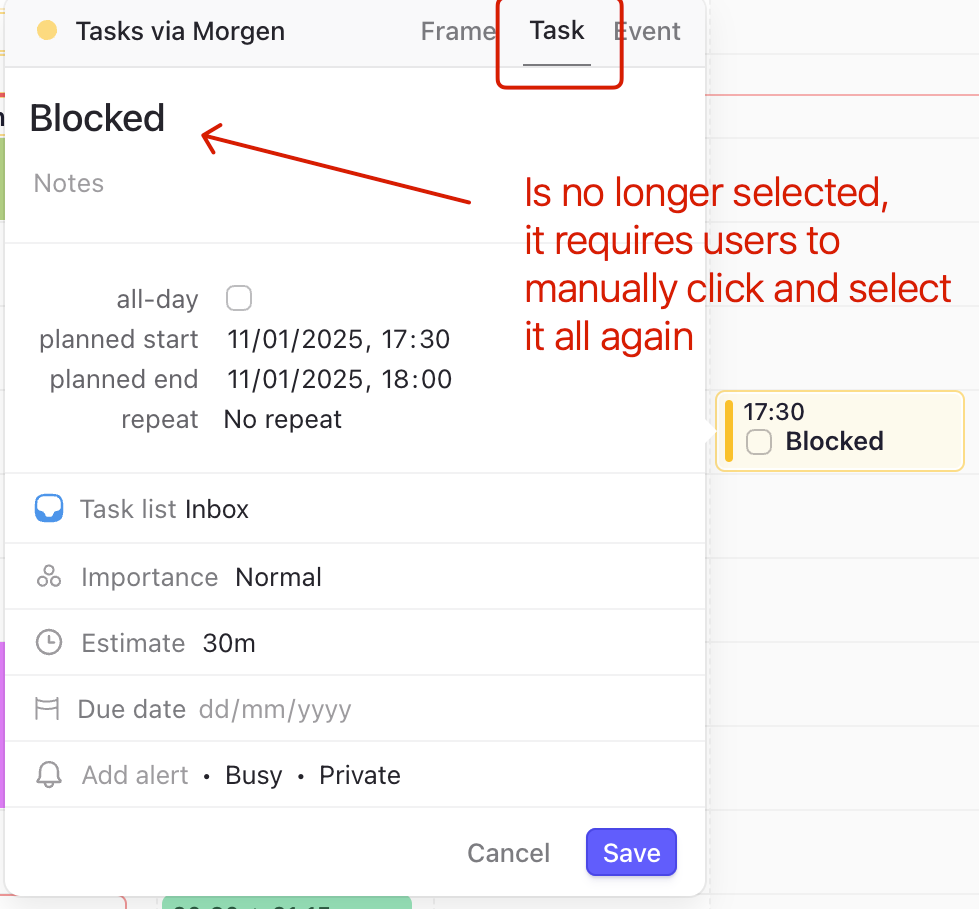Click the Cancel button
This screenshot has height=909, width=979.
[508, 853]
